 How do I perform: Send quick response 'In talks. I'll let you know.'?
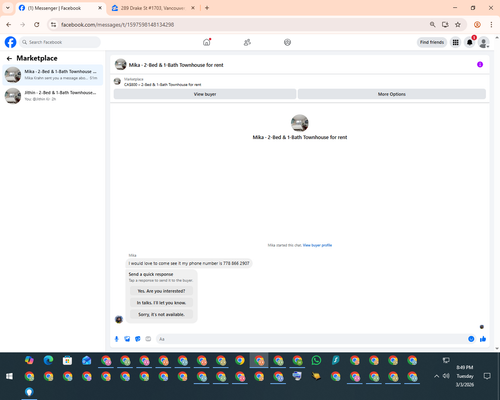point(161,303)
